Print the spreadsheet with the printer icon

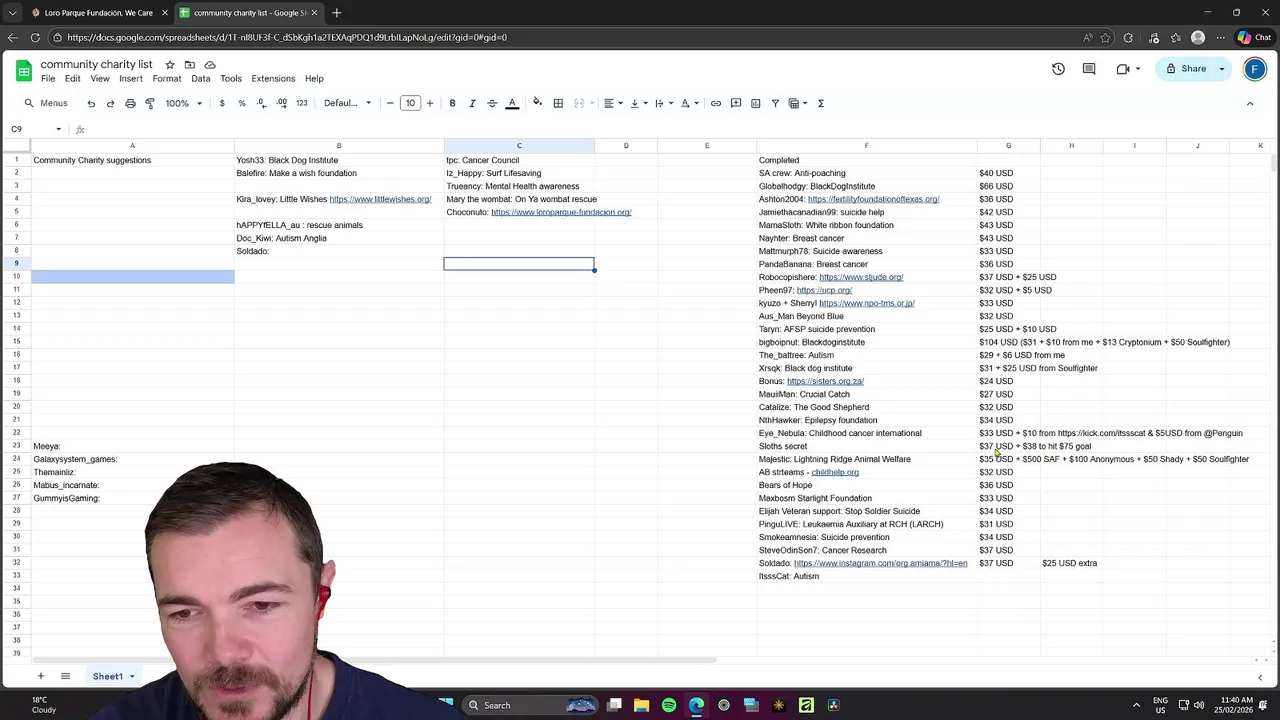point(130,103)
